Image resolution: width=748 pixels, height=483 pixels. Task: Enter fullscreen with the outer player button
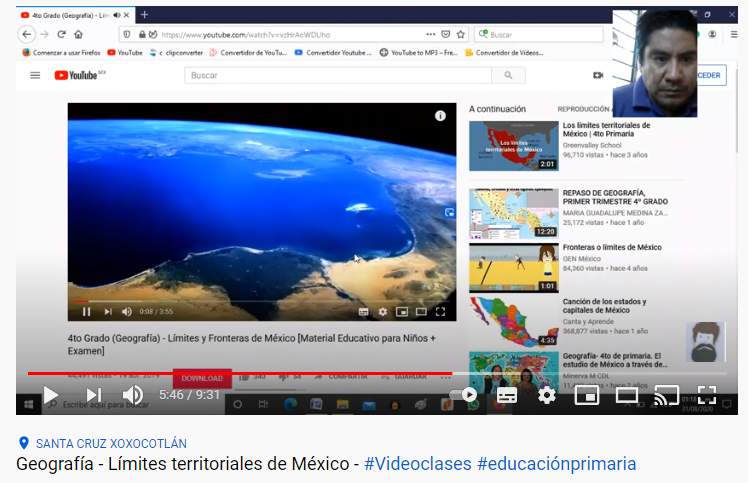coord(706,395)
